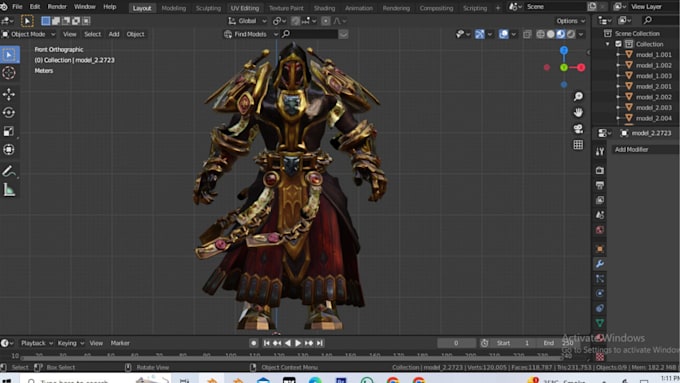The width and height of the screenshot is (680, 383).
Task: Select the Select Box tool
Action: pos(9,55)
